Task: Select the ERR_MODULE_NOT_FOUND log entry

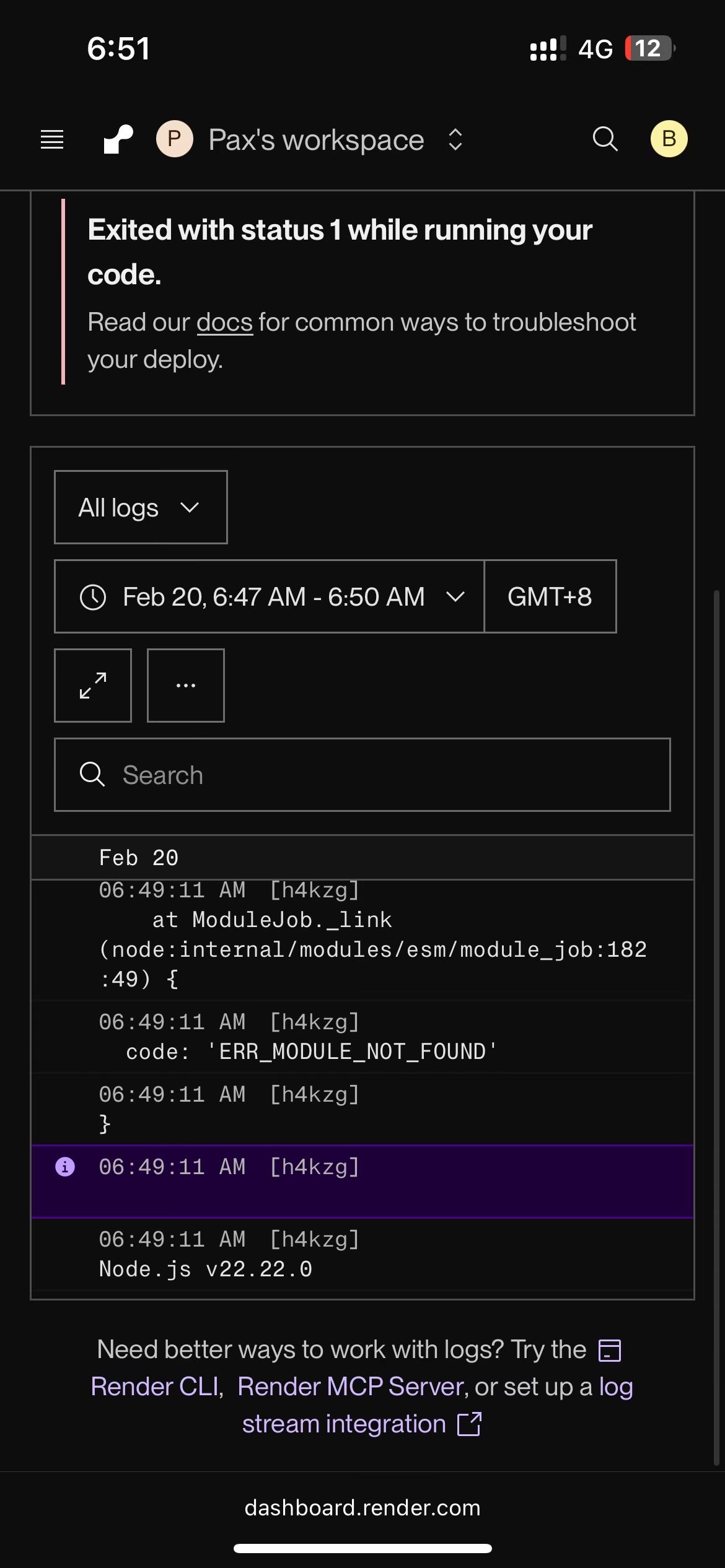Action: click(311, 1052)
